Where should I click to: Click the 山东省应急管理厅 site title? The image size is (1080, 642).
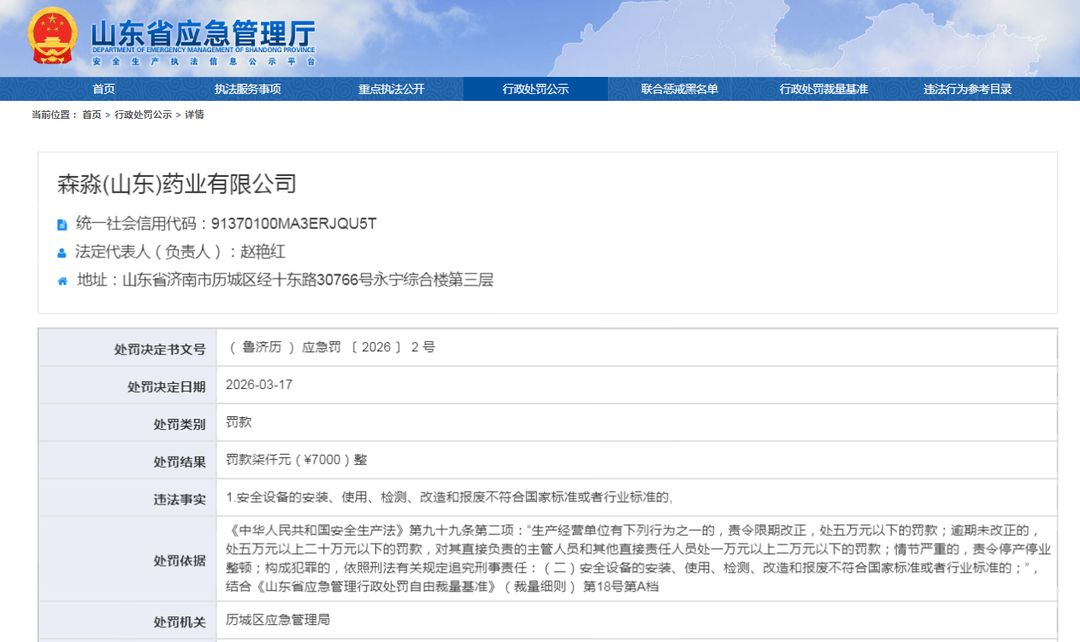pyautogui.click(x=203, y=32)
